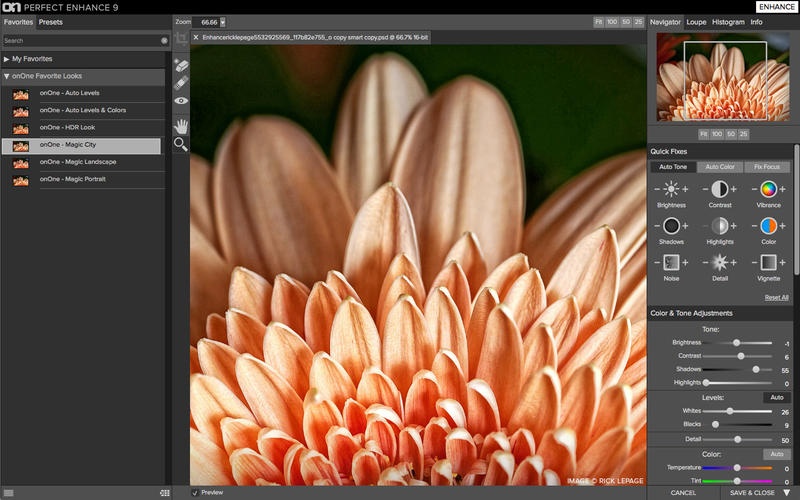Close the open document tab
The image size is (800, 500).
[x=196, y=37]
